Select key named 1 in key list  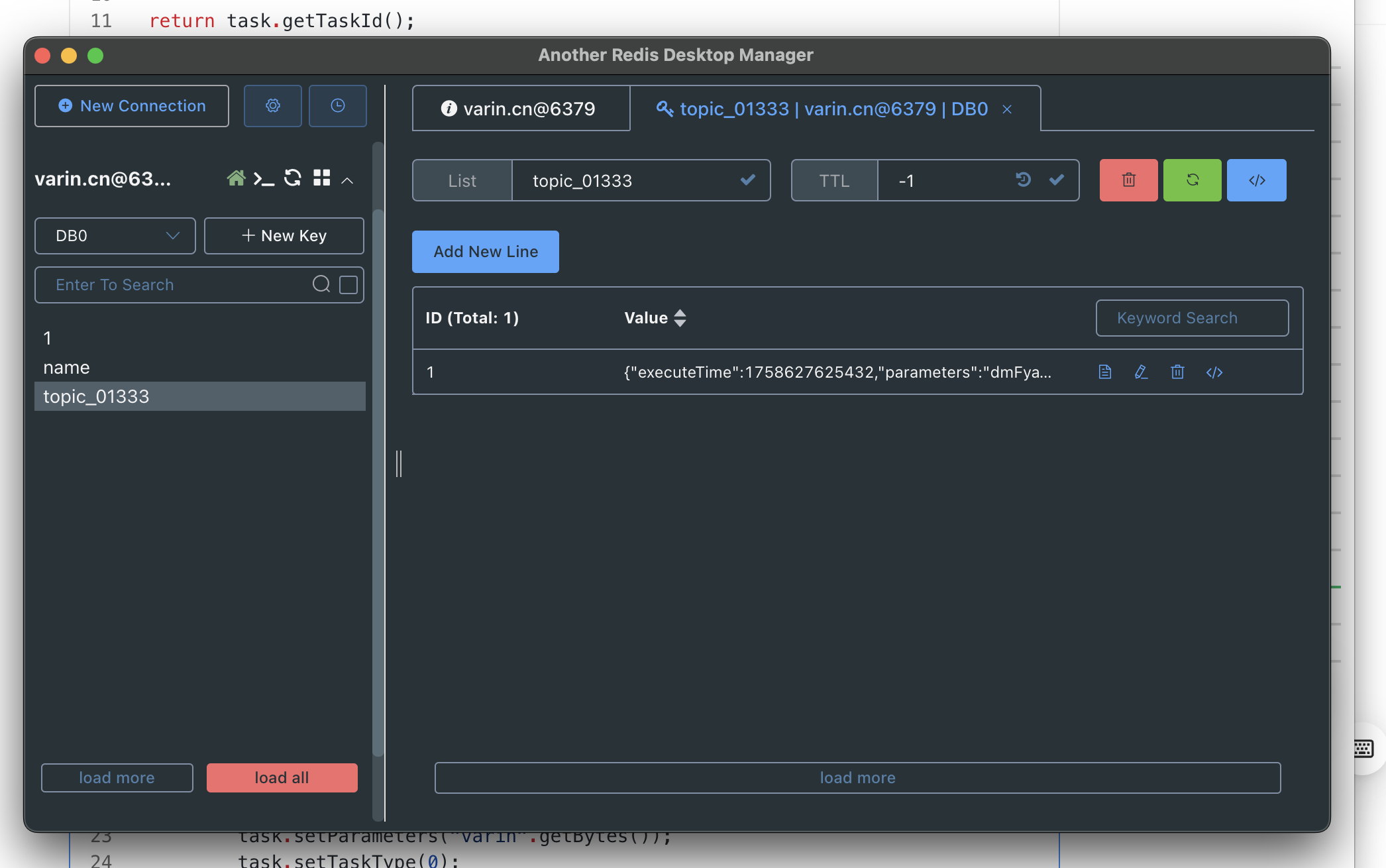point(200,338)
